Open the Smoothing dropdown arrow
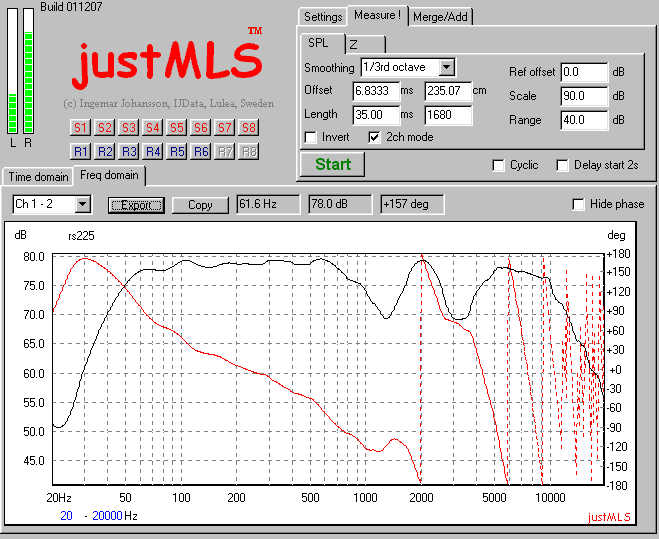Viewport: 659px width, 539px height. tap(447, 67)
